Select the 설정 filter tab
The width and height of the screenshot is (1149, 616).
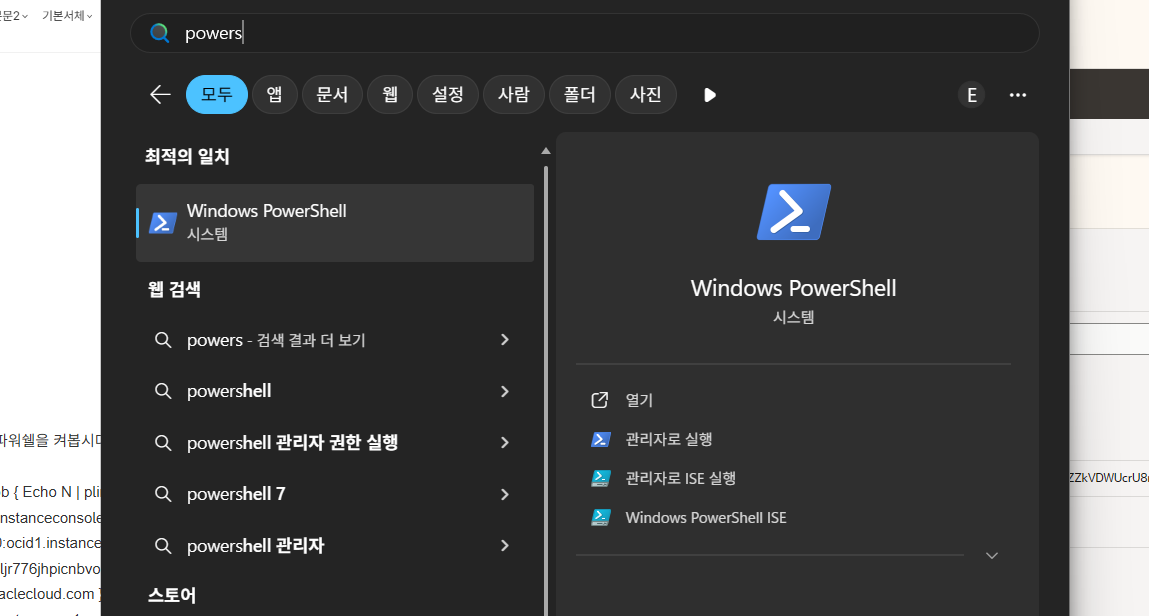point(448,94)
